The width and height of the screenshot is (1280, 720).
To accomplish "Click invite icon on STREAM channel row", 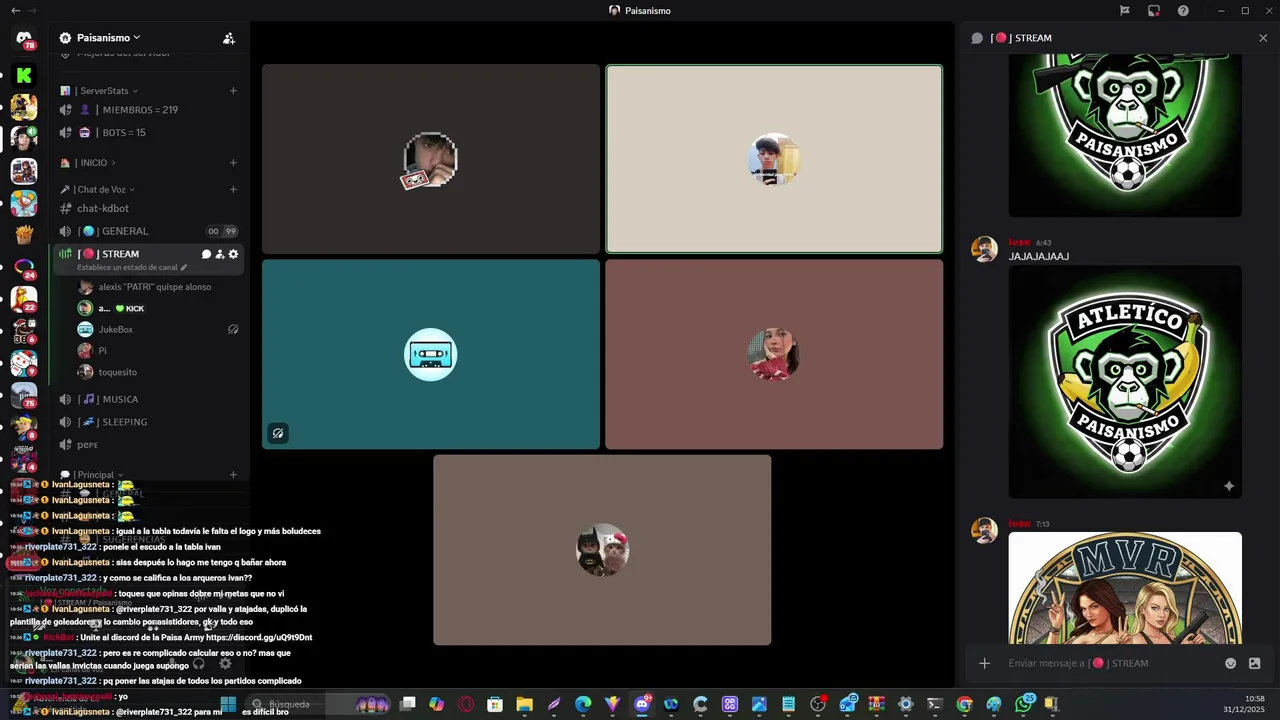I will tap(219, 254).
